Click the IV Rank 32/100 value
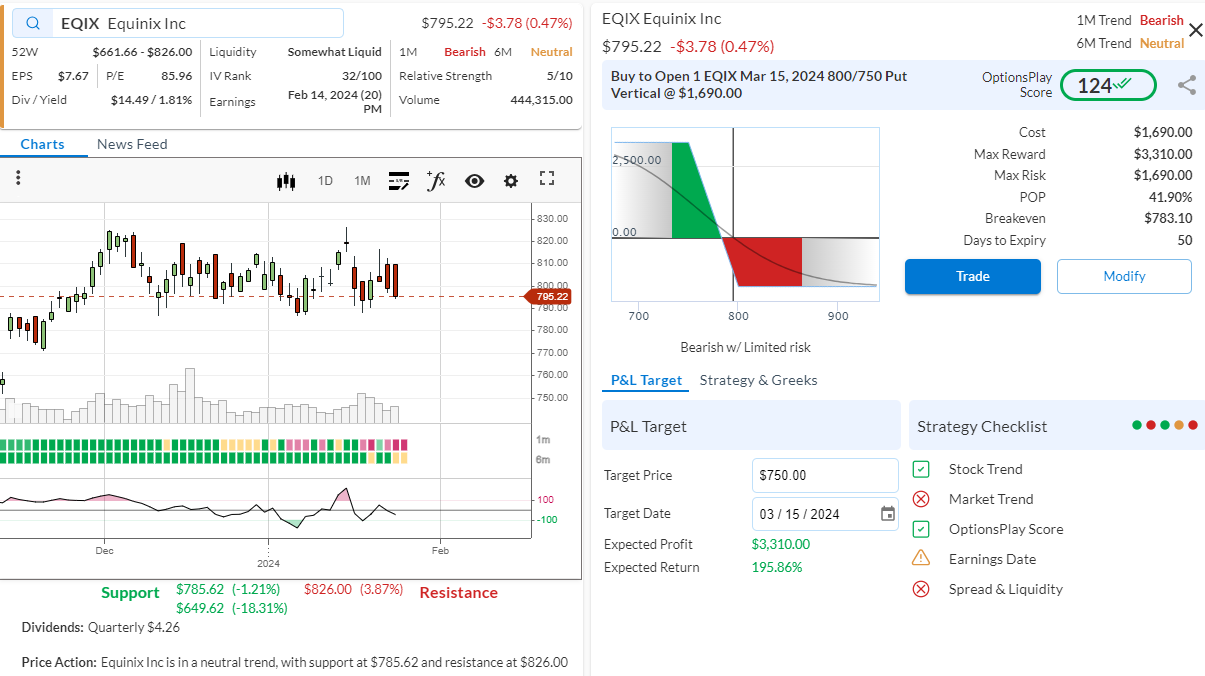 tap(362, 76)
